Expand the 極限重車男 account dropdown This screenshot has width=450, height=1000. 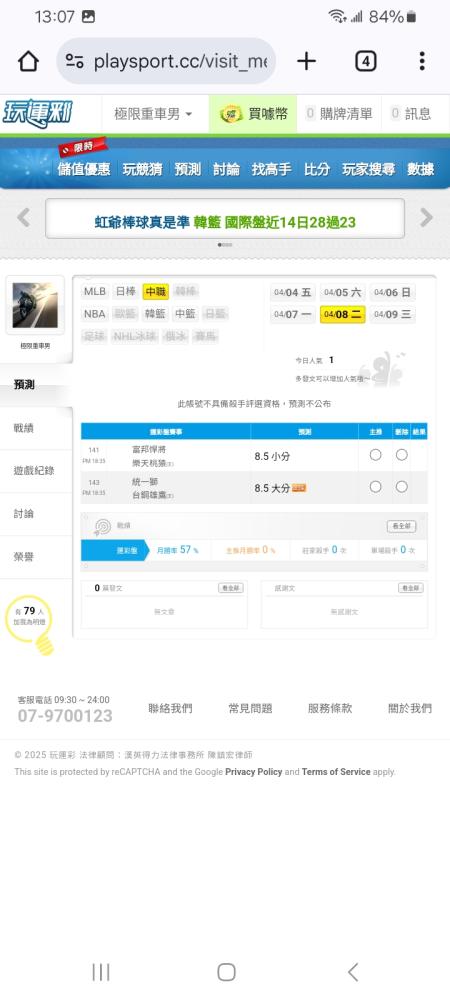click(x=153, y=114)
